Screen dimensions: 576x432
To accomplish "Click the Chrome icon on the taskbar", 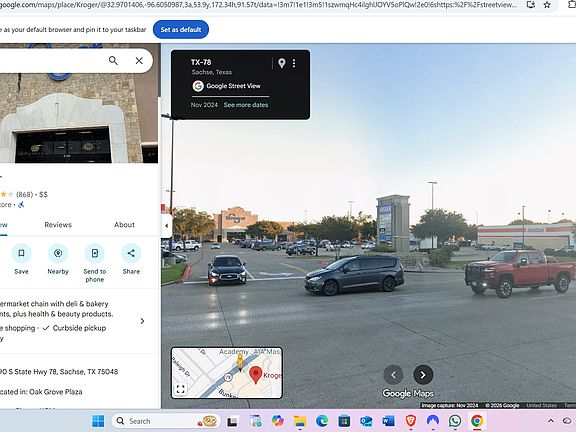I will (477, 421).
